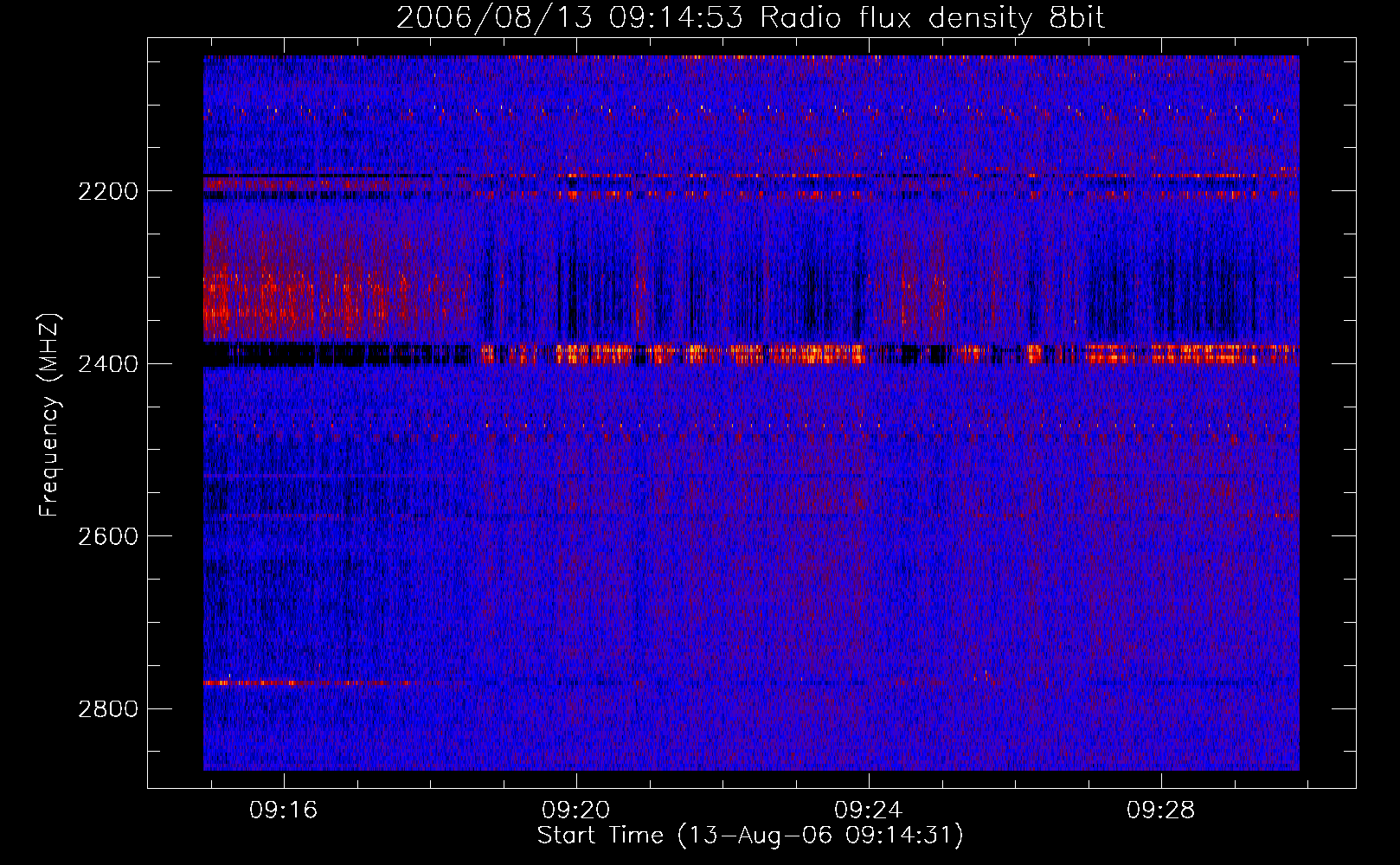Click the 2400 frequency tick label
Image resolution: width=1400 pixels, height=865 pixels.
(108, 364)
